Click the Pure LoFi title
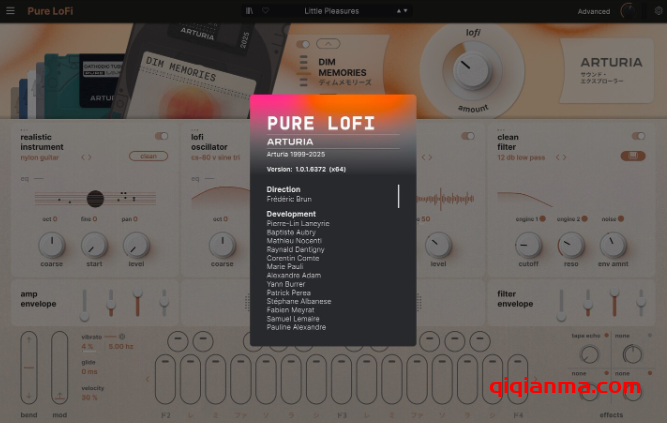 [x=50, y=11]
